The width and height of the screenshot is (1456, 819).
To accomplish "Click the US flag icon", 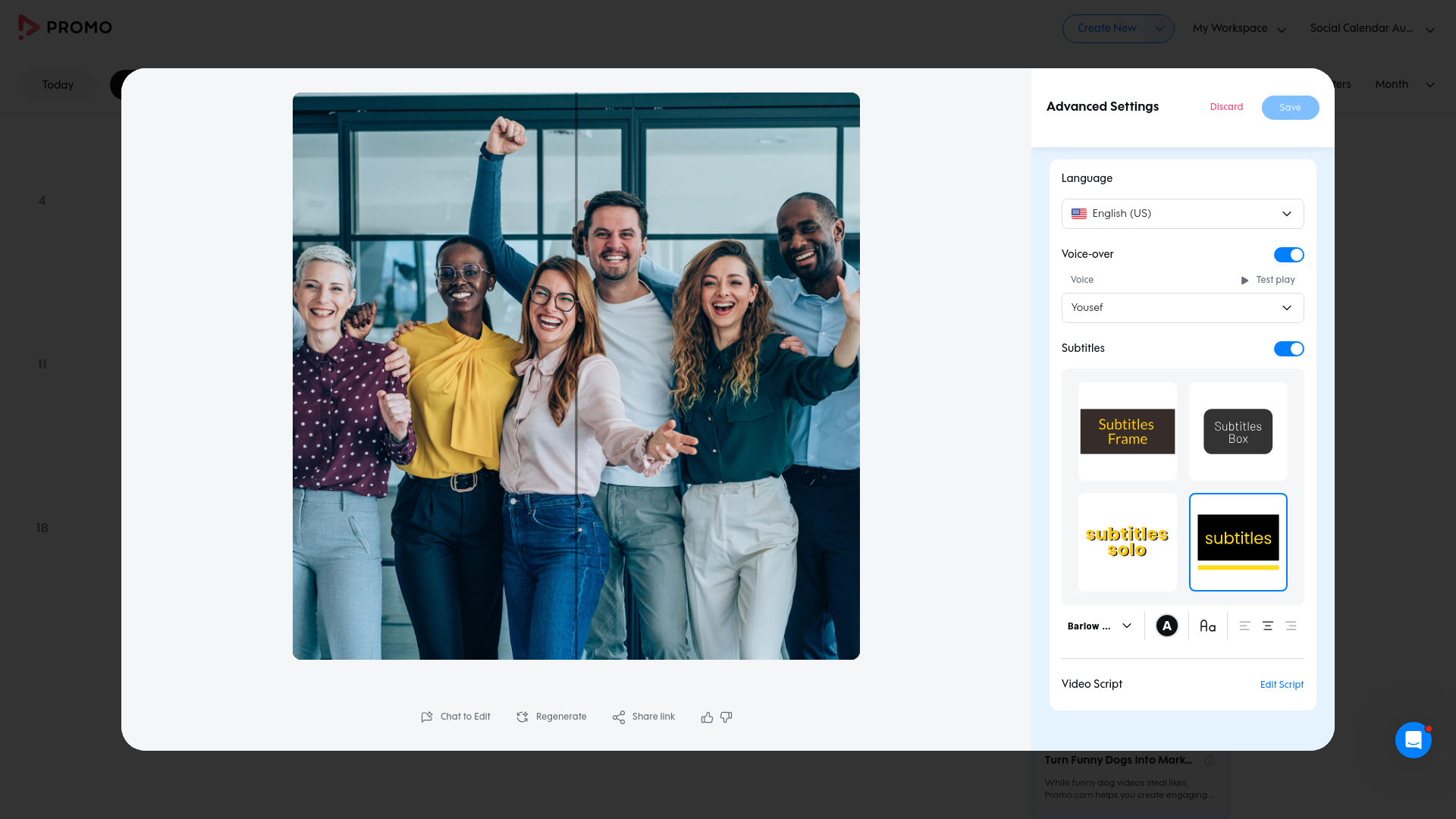I will (x=1079, y=214).
